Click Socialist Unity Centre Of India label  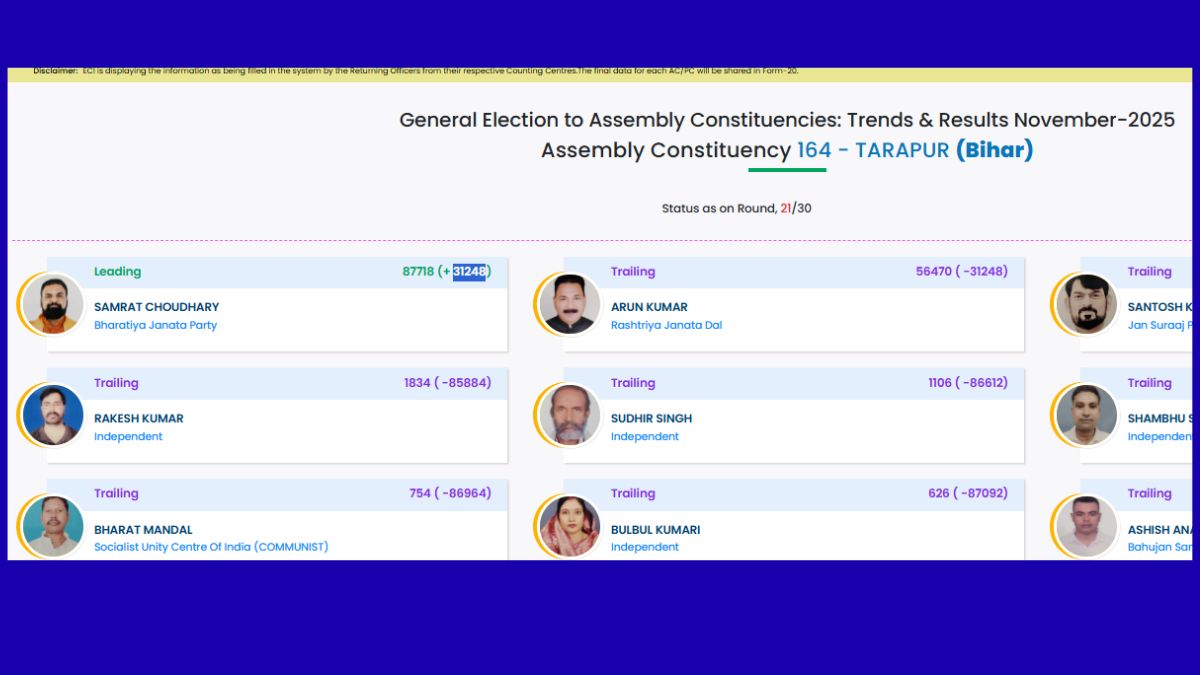pos(211,547)
